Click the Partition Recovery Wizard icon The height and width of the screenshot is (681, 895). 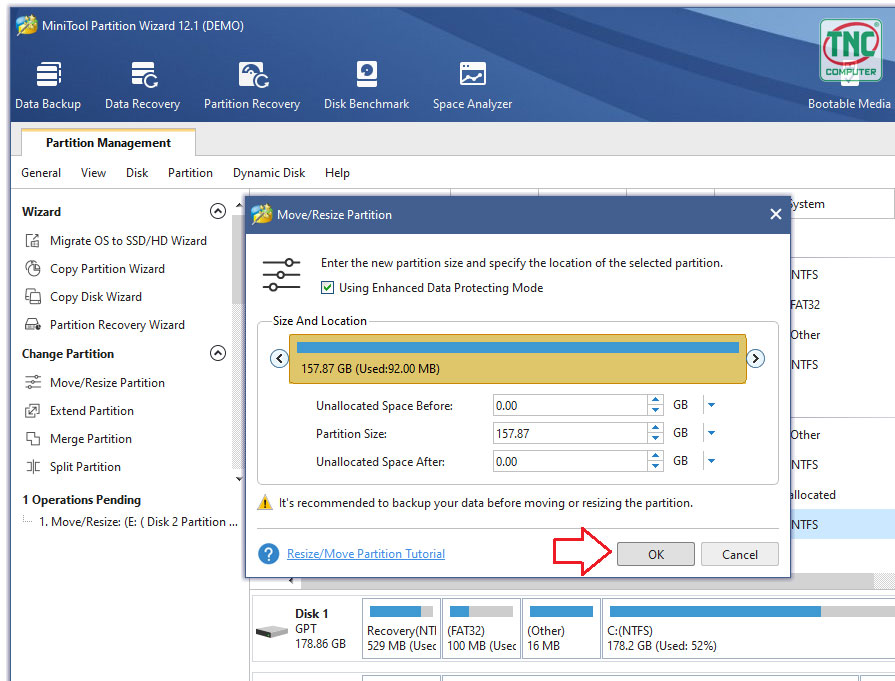[x=33, y=324]
